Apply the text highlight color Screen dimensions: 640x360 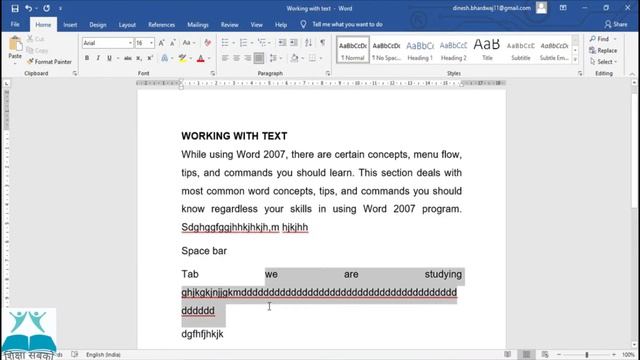[x=182, y=58]
